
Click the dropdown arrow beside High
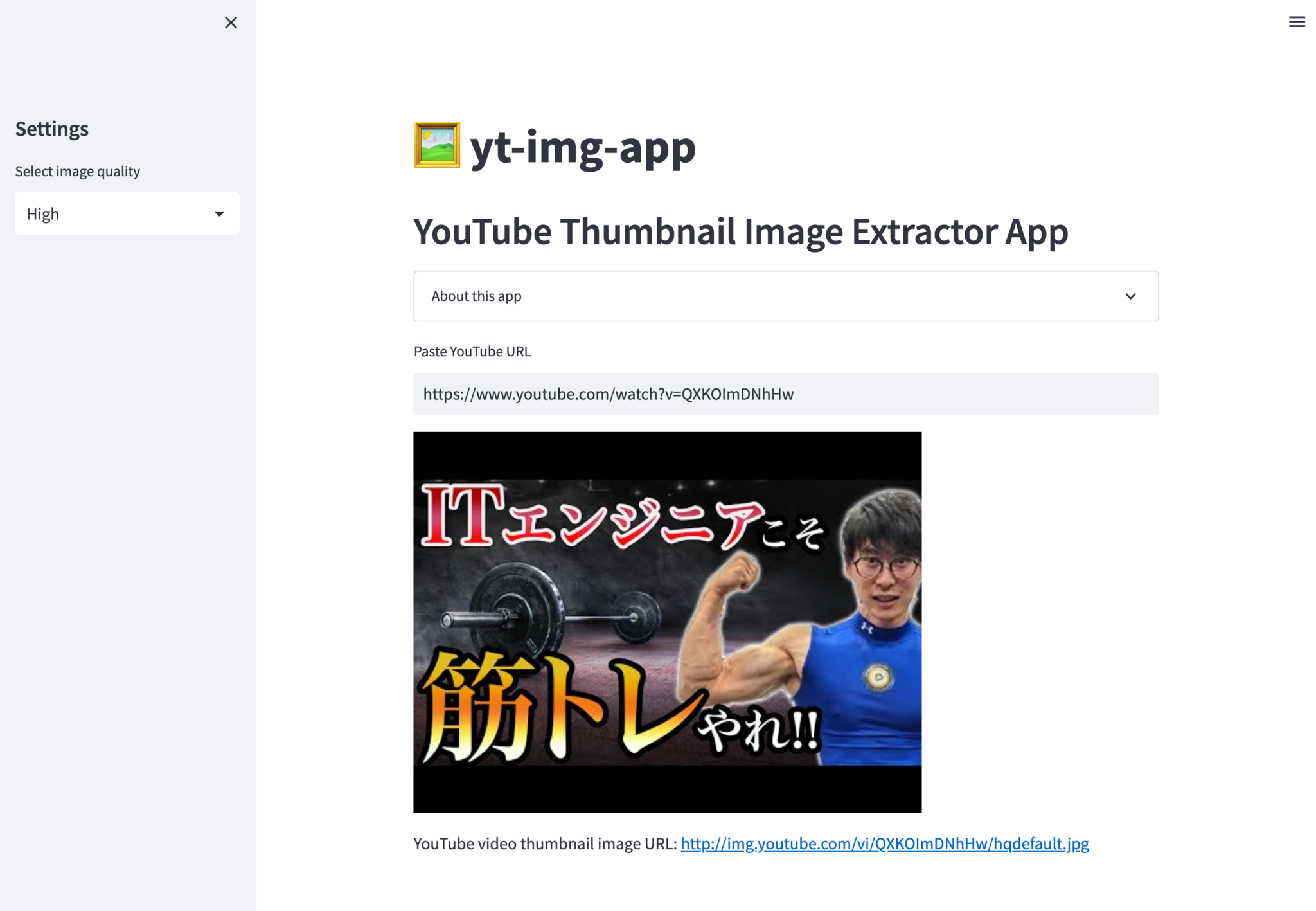219,213
